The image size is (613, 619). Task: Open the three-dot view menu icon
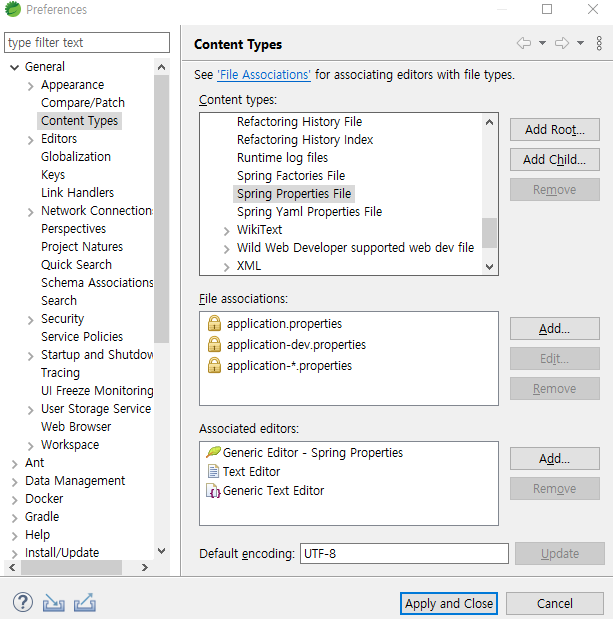pyautogui.click(x=599, y=43)
